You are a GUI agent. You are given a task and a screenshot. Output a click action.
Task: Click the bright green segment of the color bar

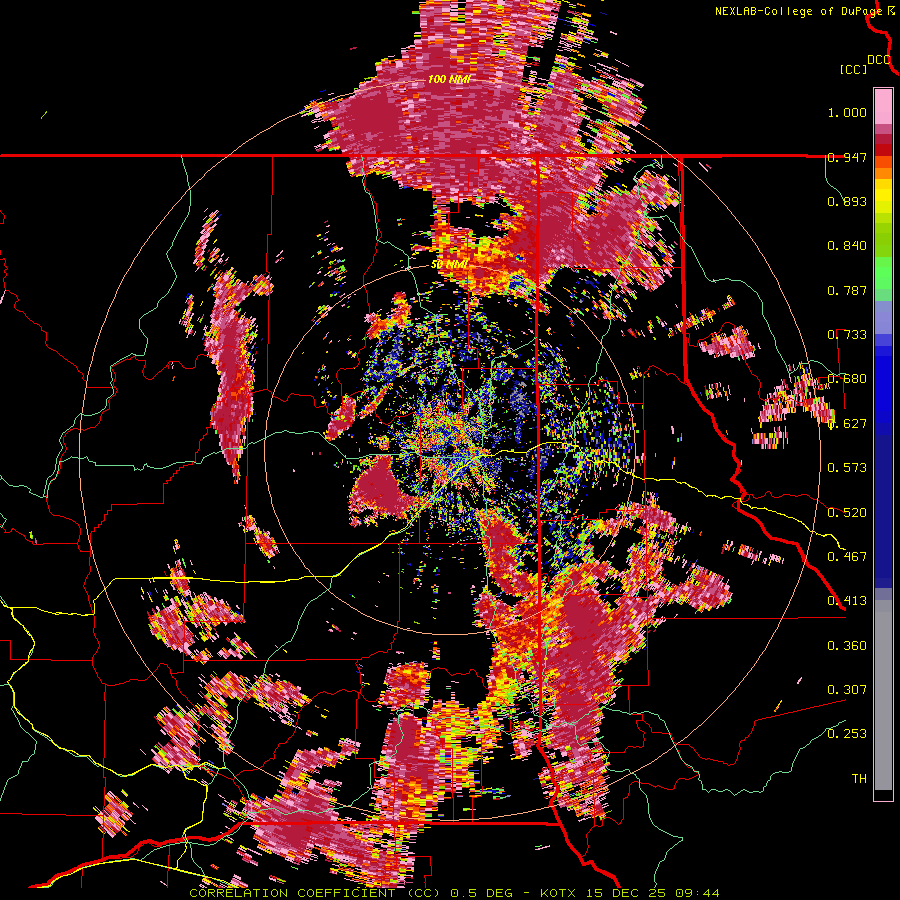point(883,272)
